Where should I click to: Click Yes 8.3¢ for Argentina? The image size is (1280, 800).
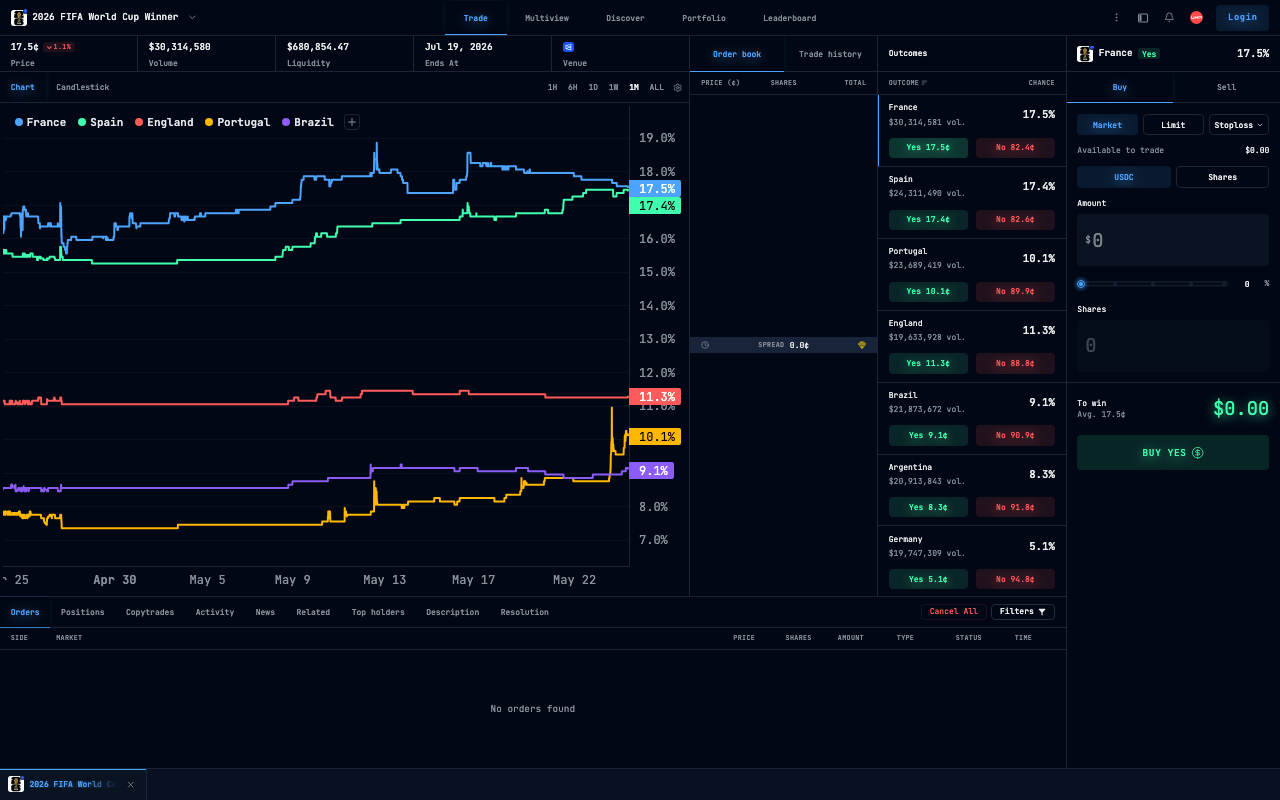tap(928, 508)
